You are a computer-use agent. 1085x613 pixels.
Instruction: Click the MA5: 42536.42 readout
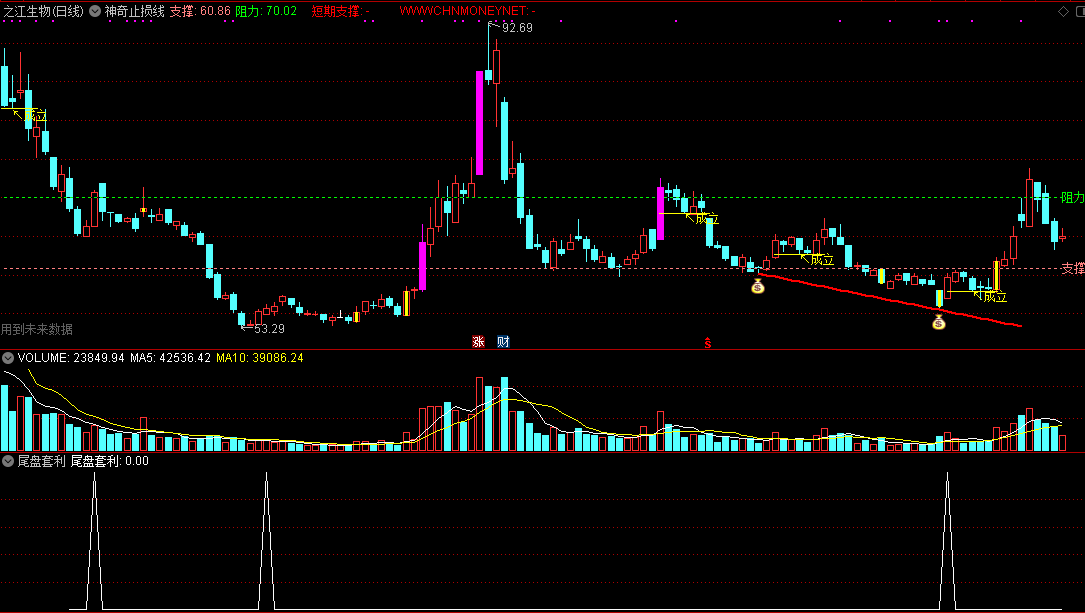(170, 358)
